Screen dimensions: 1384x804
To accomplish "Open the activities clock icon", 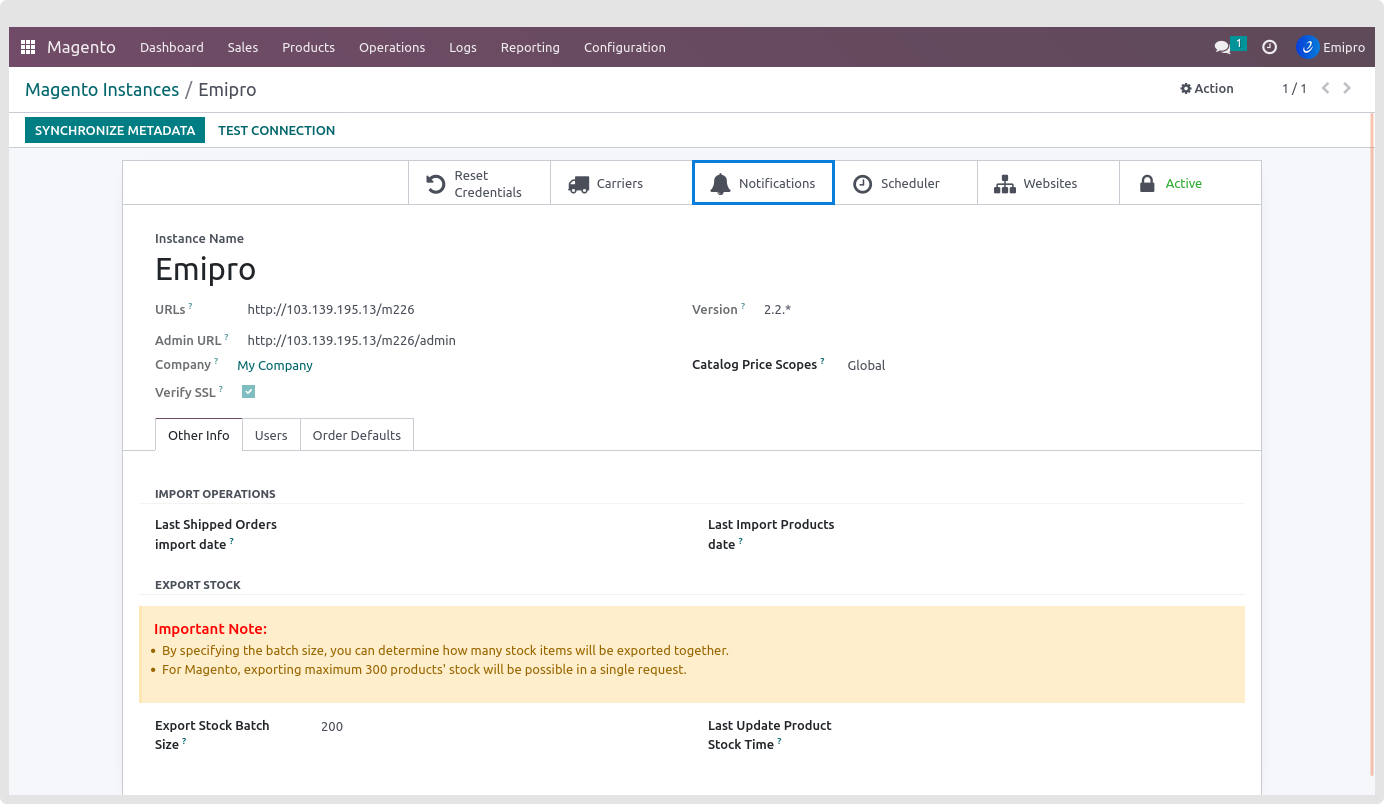I will (x=1269, y=47).
